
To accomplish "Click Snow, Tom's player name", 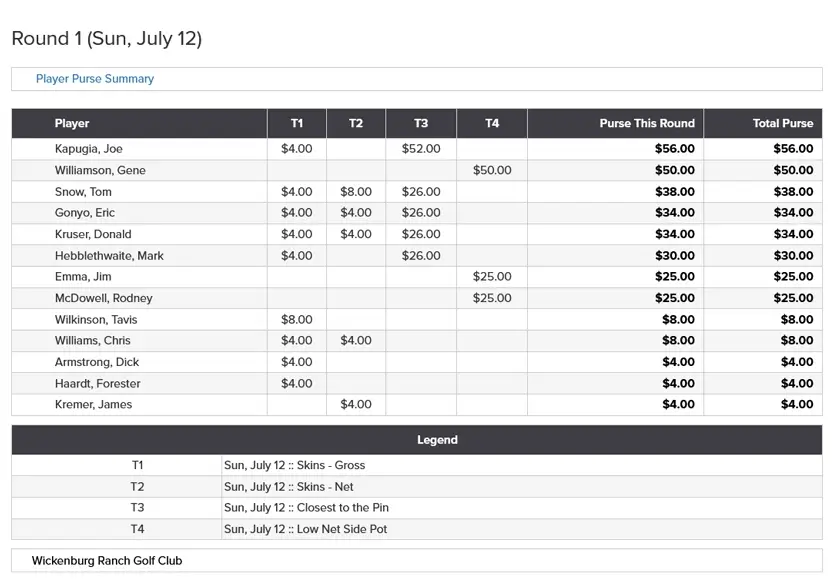I will [x=83, y=192].
